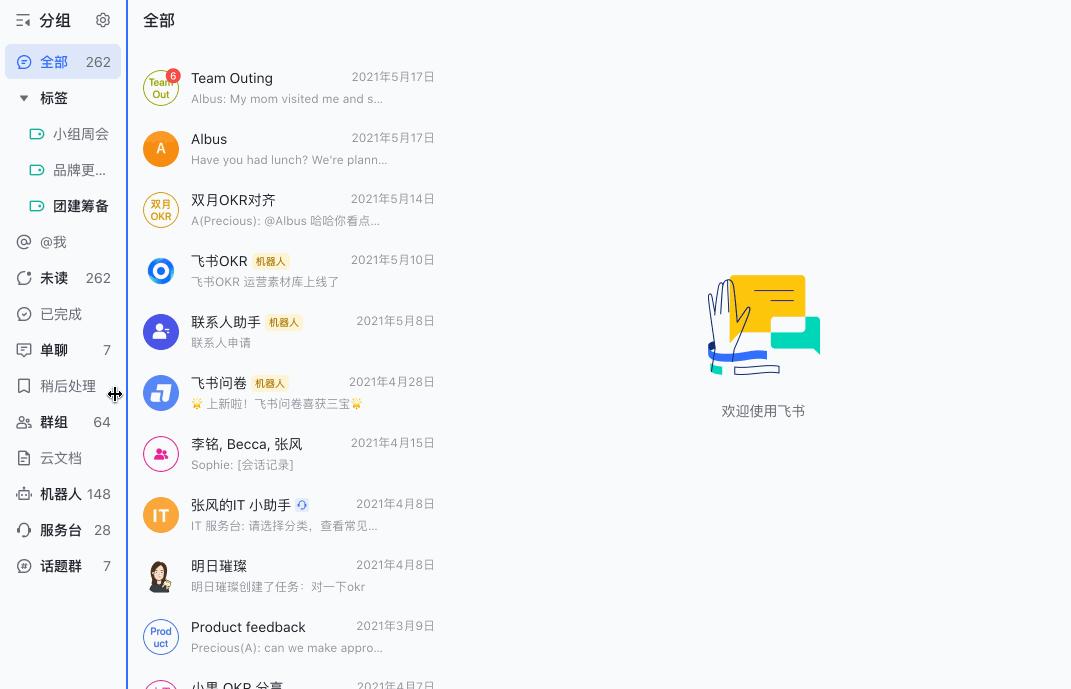Screen dimensions: 1071x689
Task: Click the Albus orange avatar
Action: tap(161, 149)
